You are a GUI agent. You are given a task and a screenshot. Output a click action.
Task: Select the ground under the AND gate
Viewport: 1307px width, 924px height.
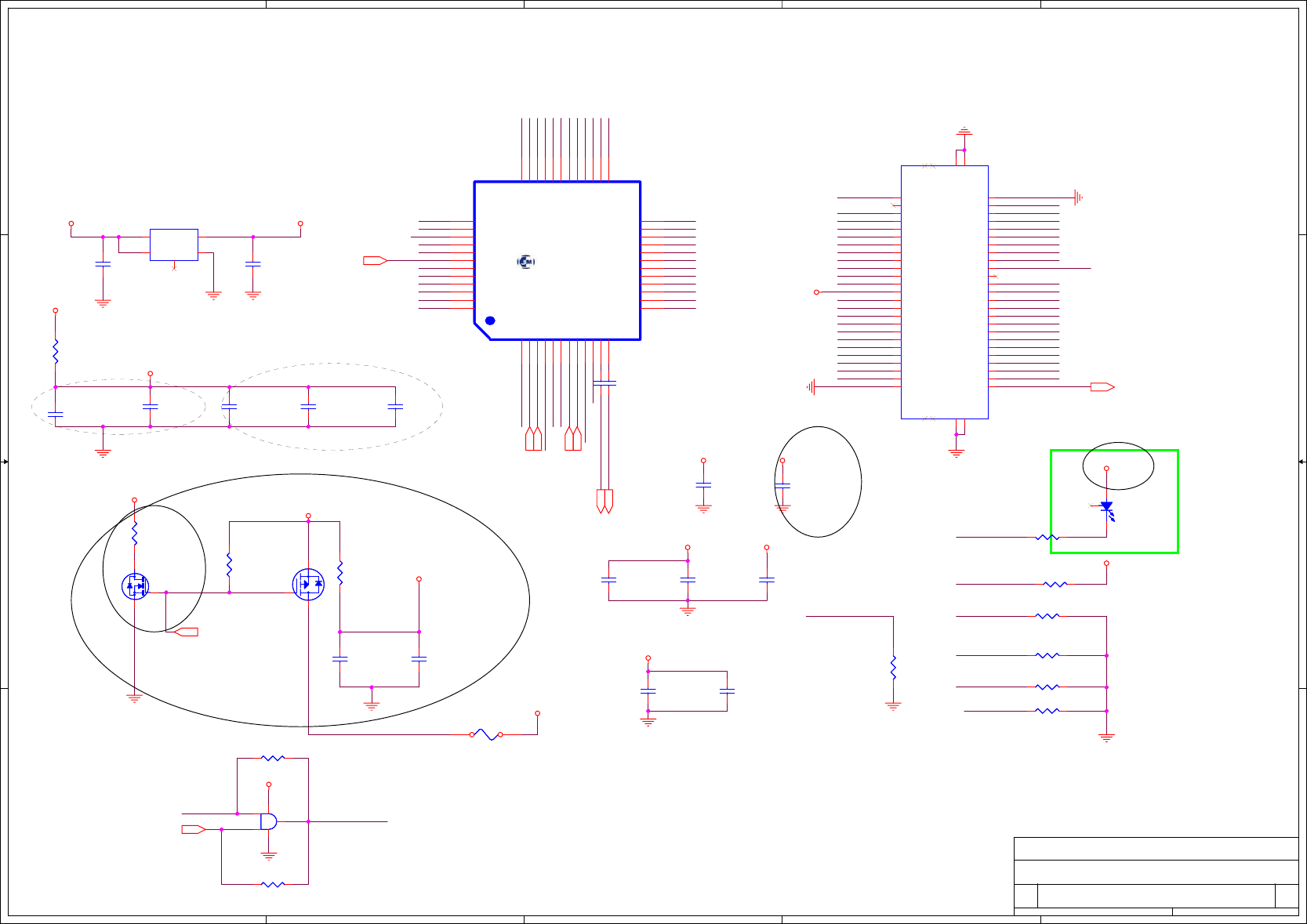pyautogui.click(x=268, y=856)
